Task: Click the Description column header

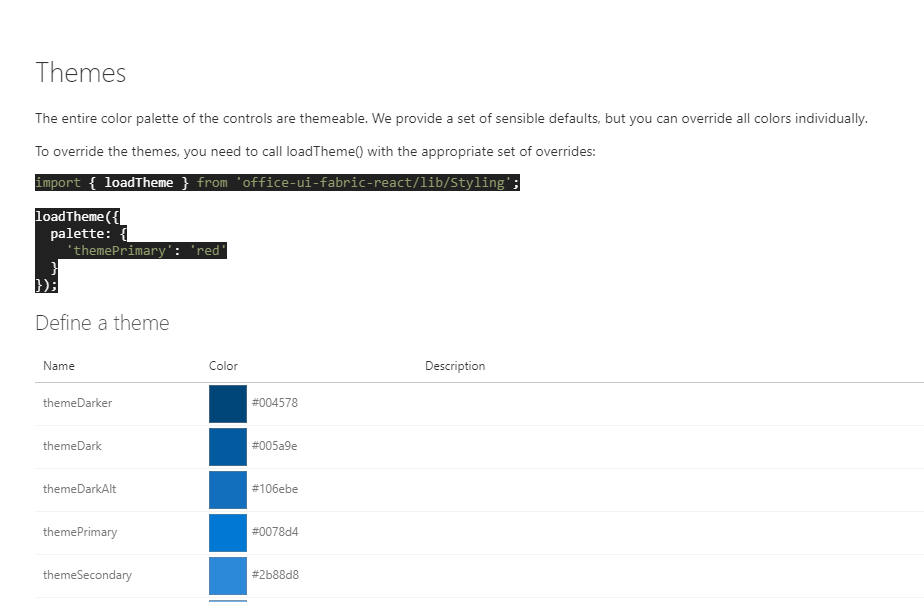Action: [x=455, y=366]
